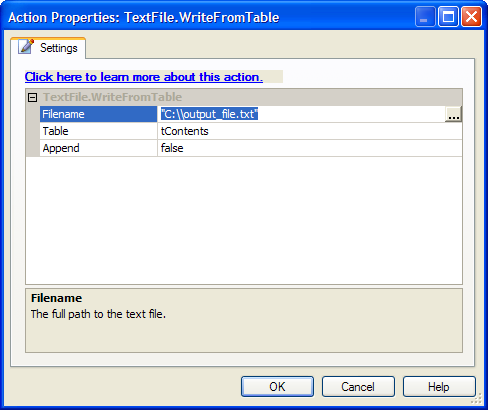The height and width of the screenshot is (410, 488).
Task: Collapse the TextFile.WriteFromTable category
Action: [33, 97]
